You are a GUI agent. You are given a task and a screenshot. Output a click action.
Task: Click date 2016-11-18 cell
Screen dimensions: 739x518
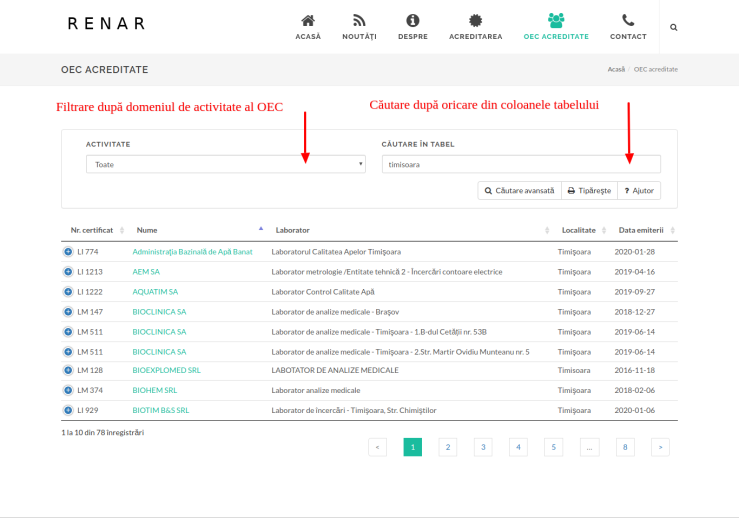(x=635, y=370)
